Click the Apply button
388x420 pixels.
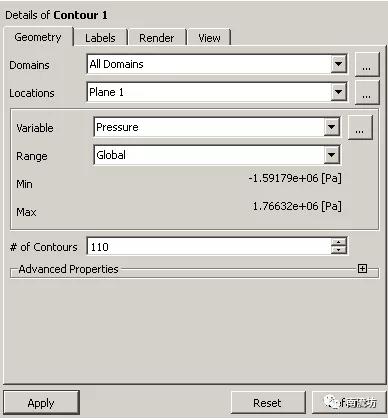41,403
